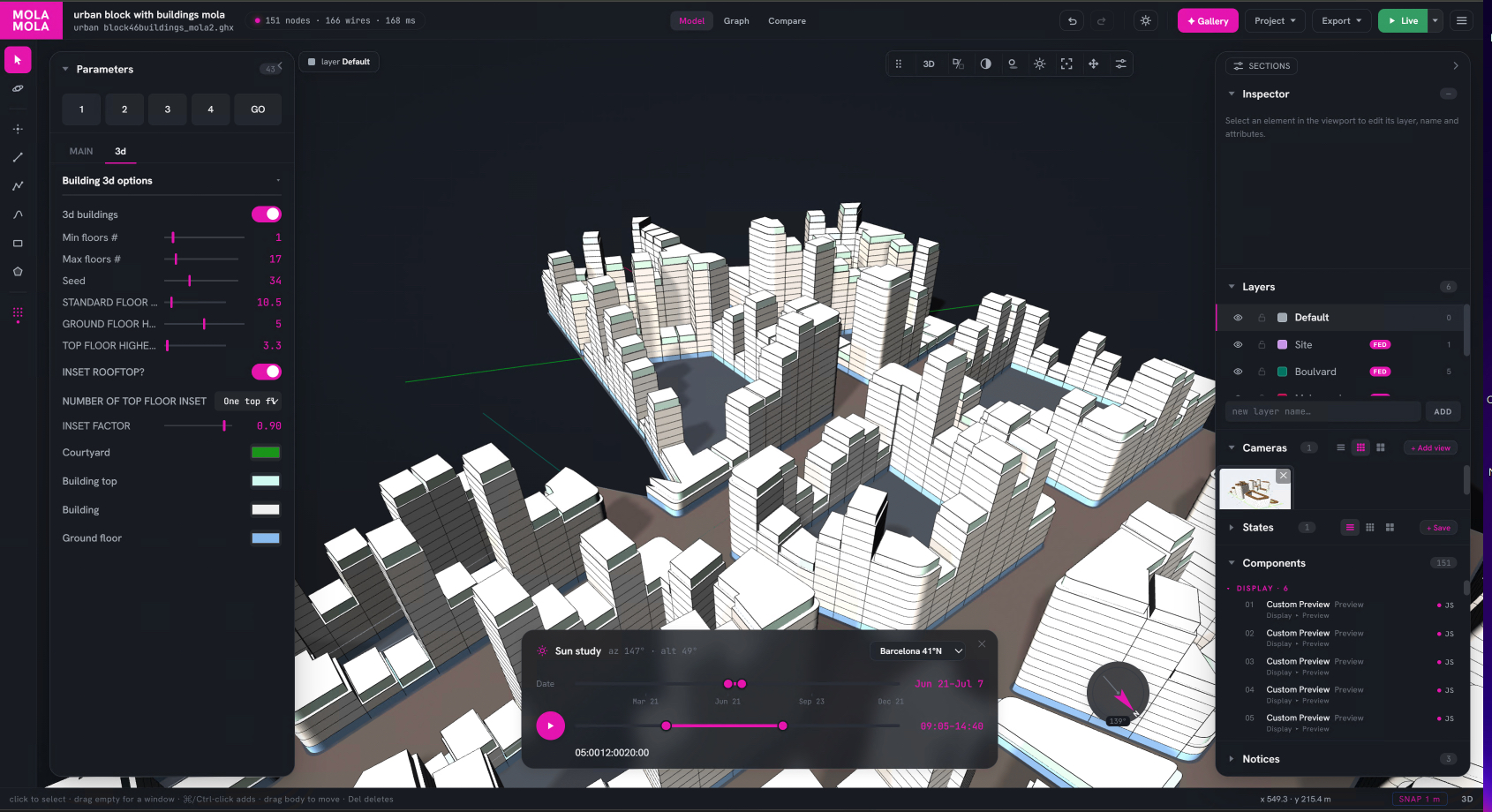Activate the orbit view tool

pos(18,89)
